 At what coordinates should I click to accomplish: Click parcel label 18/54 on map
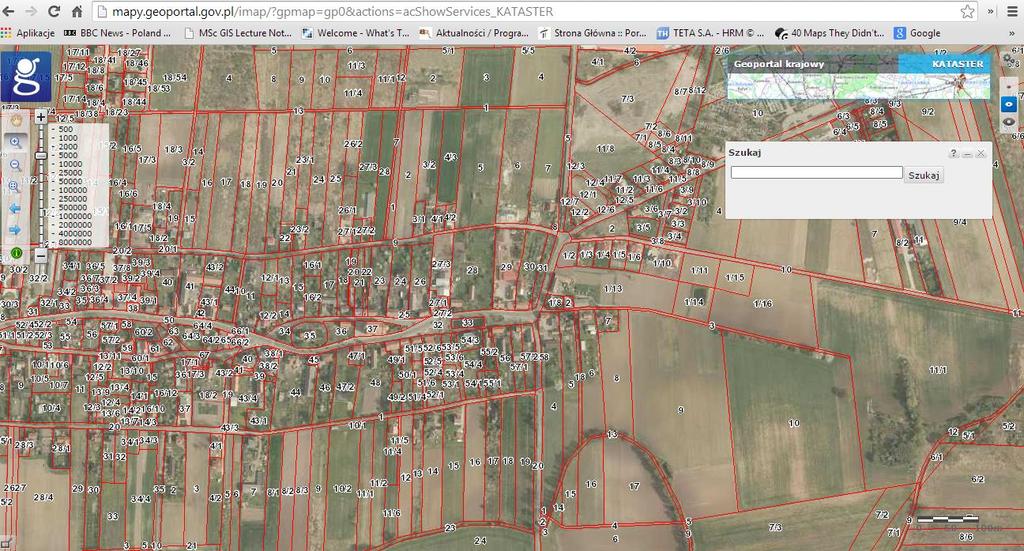(x=175, y=77)
